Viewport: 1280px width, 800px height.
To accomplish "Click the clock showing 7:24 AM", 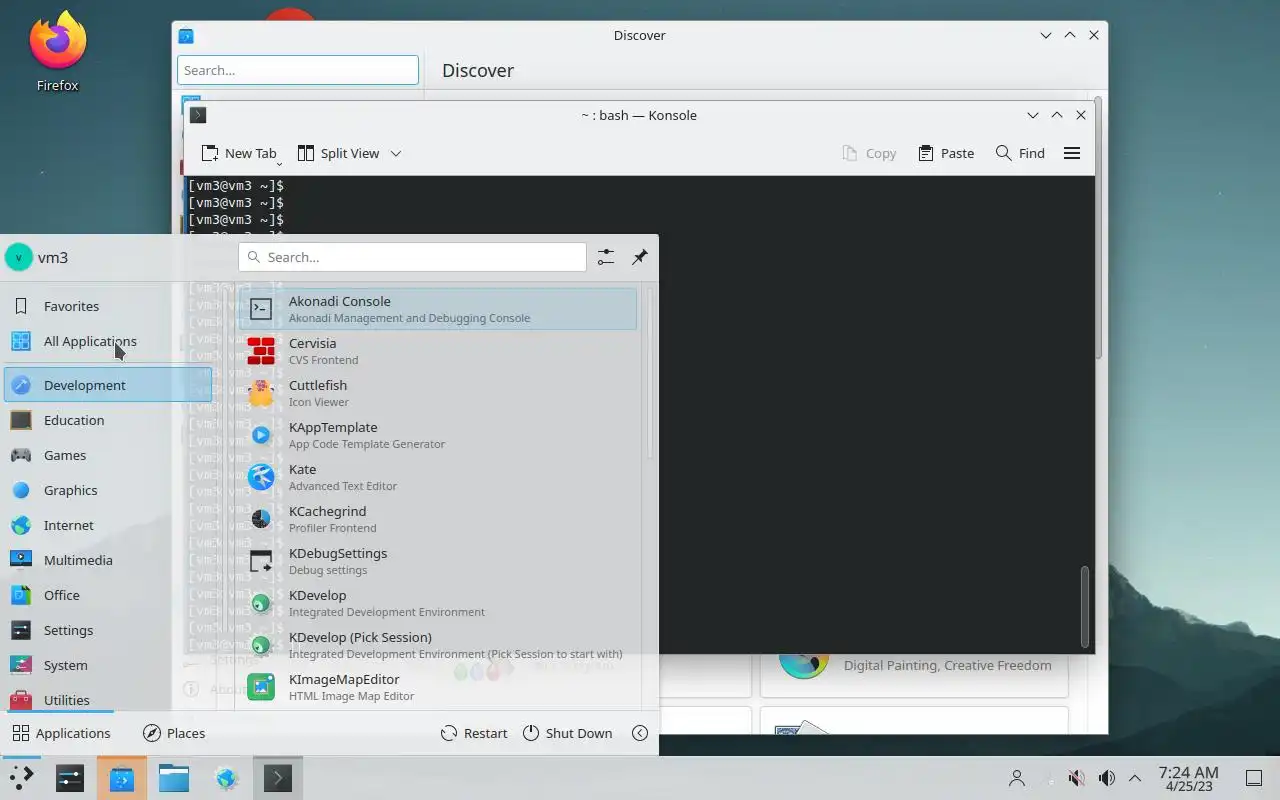I will pyautogui.click(x=1188, y=778).
